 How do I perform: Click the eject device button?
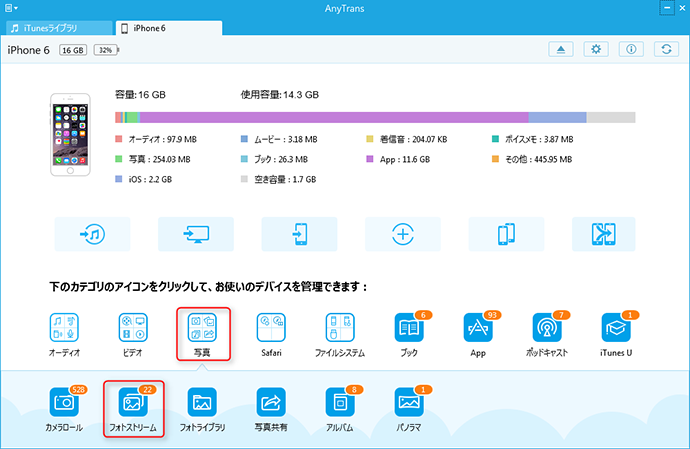coord(561,49)
